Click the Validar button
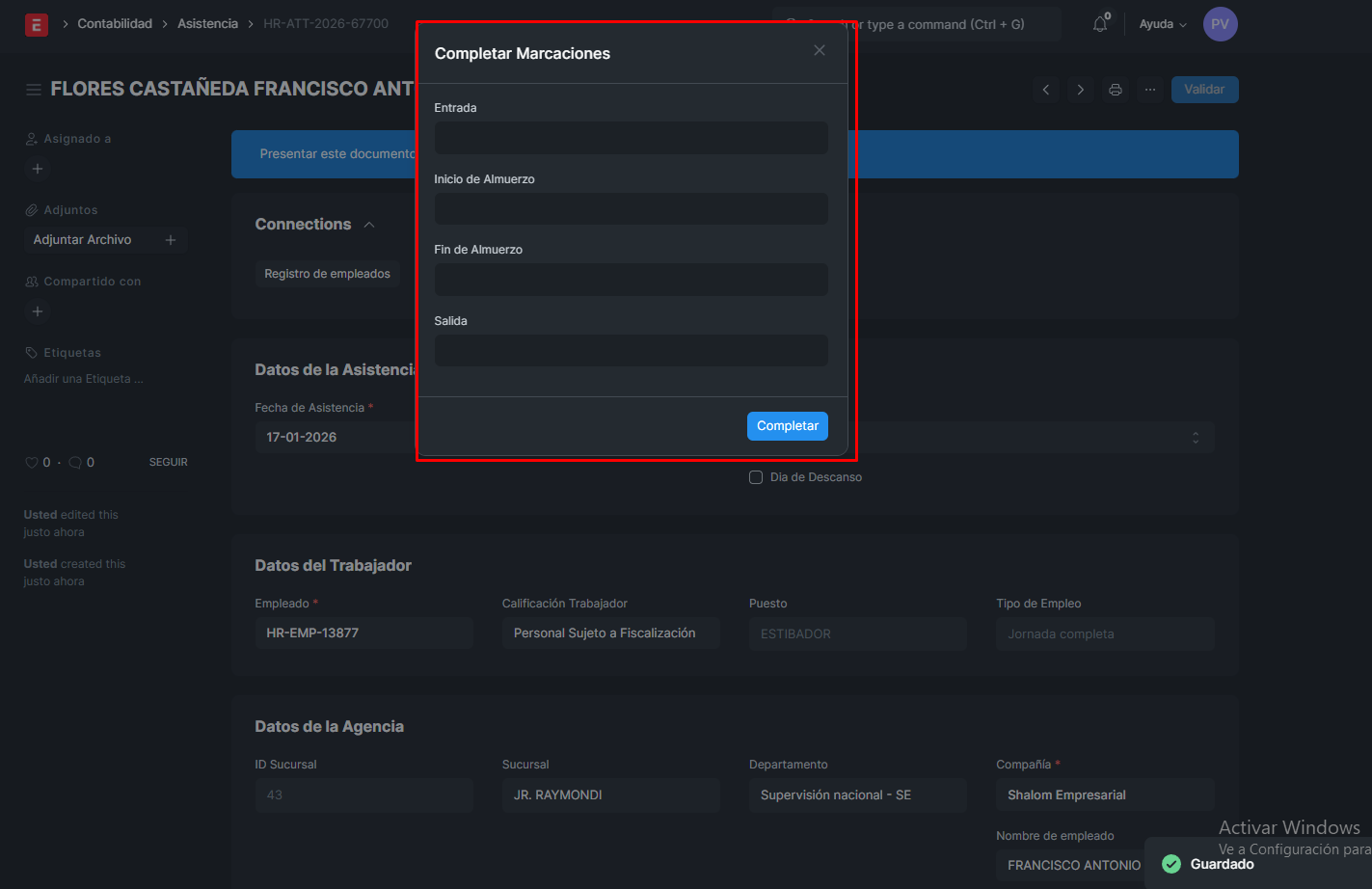The width and height of the screenshot is (1372, 889). (x=1204, y=90)
